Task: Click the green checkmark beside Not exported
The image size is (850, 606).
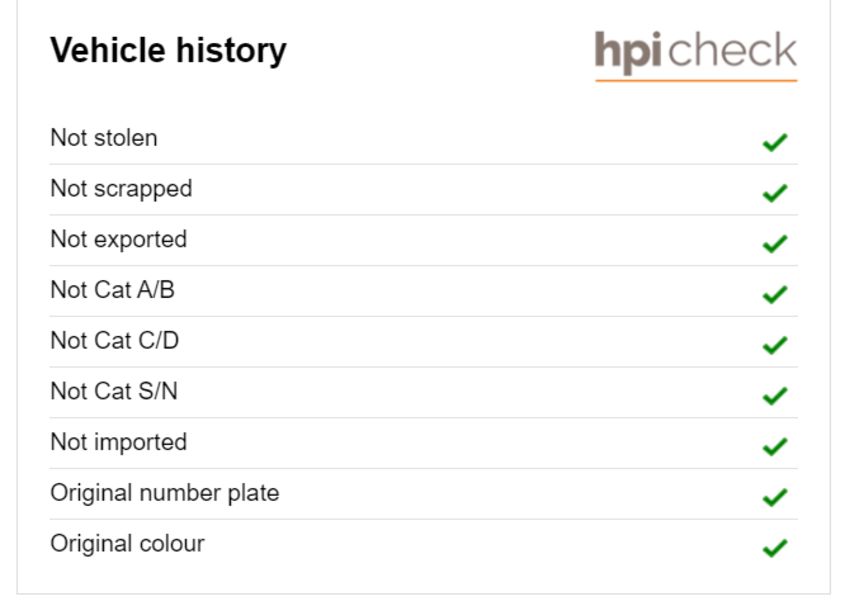Action: [x=775, y=244]
